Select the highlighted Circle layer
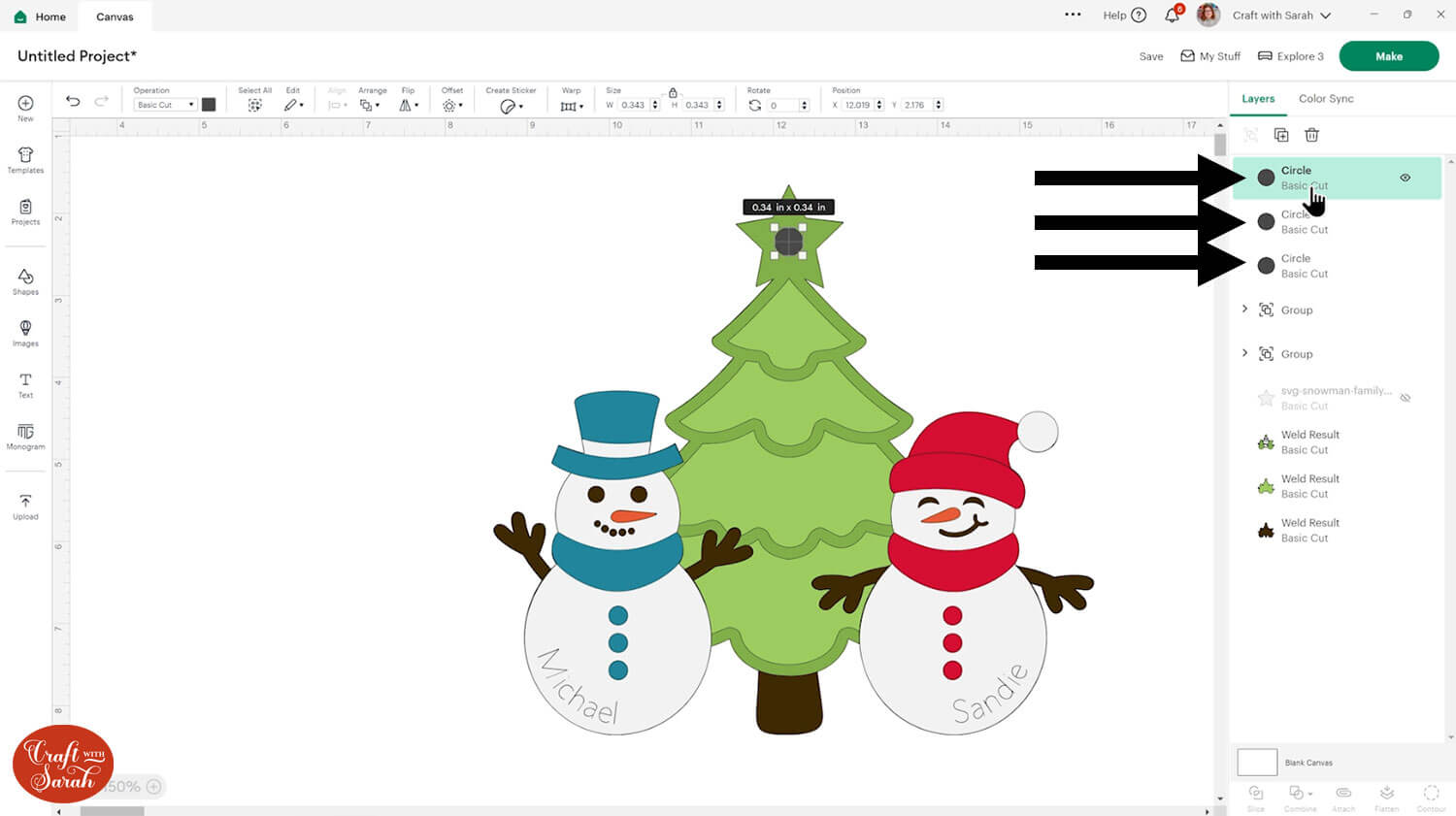1456x816 pixels. pyautogui.click(x=1337, y=178)
